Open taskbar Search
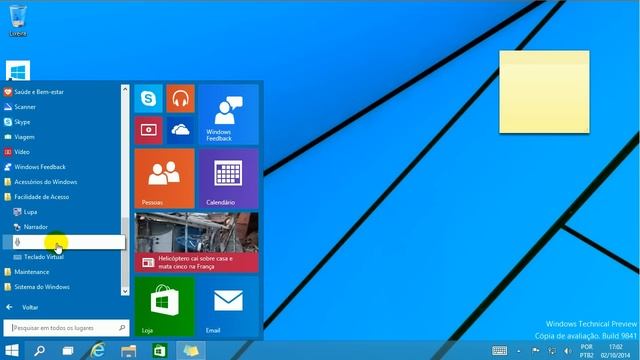This screenshot has height=360, width=640. click(x=40, y=351)
